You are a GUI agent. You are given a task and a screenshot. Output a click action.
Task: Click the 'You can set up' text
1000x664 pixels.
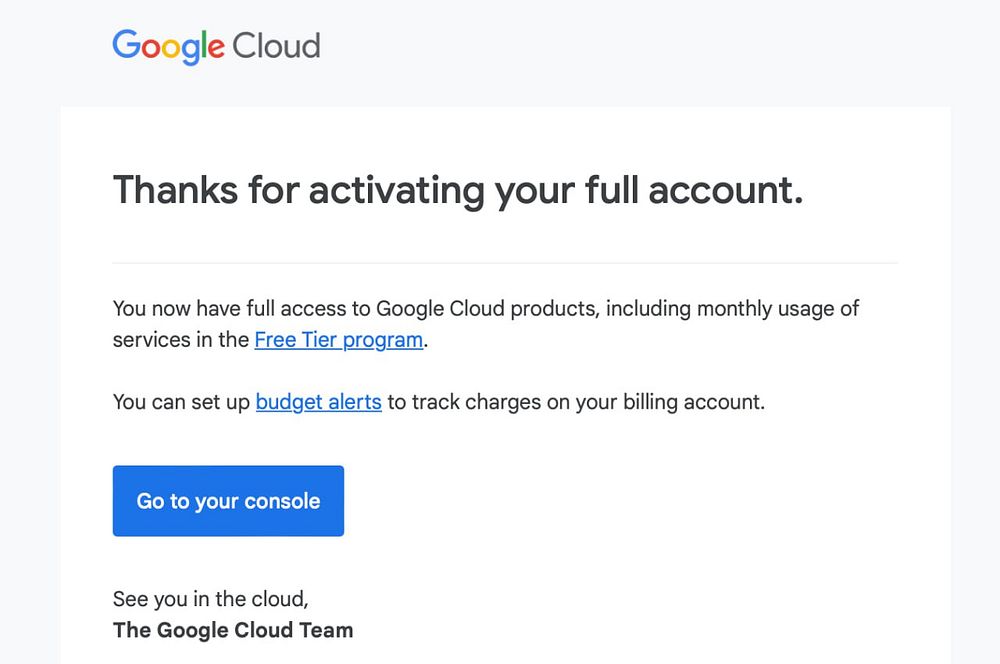click(181, 403)
